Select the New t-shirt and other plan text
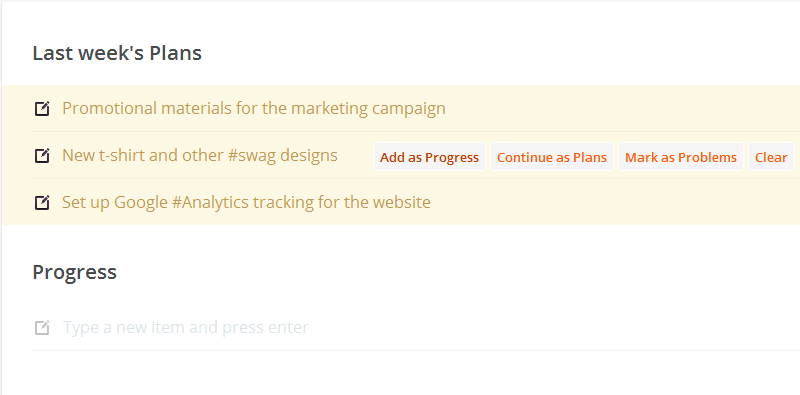Viewport: 800px width, 395px height. coord(200,155)
